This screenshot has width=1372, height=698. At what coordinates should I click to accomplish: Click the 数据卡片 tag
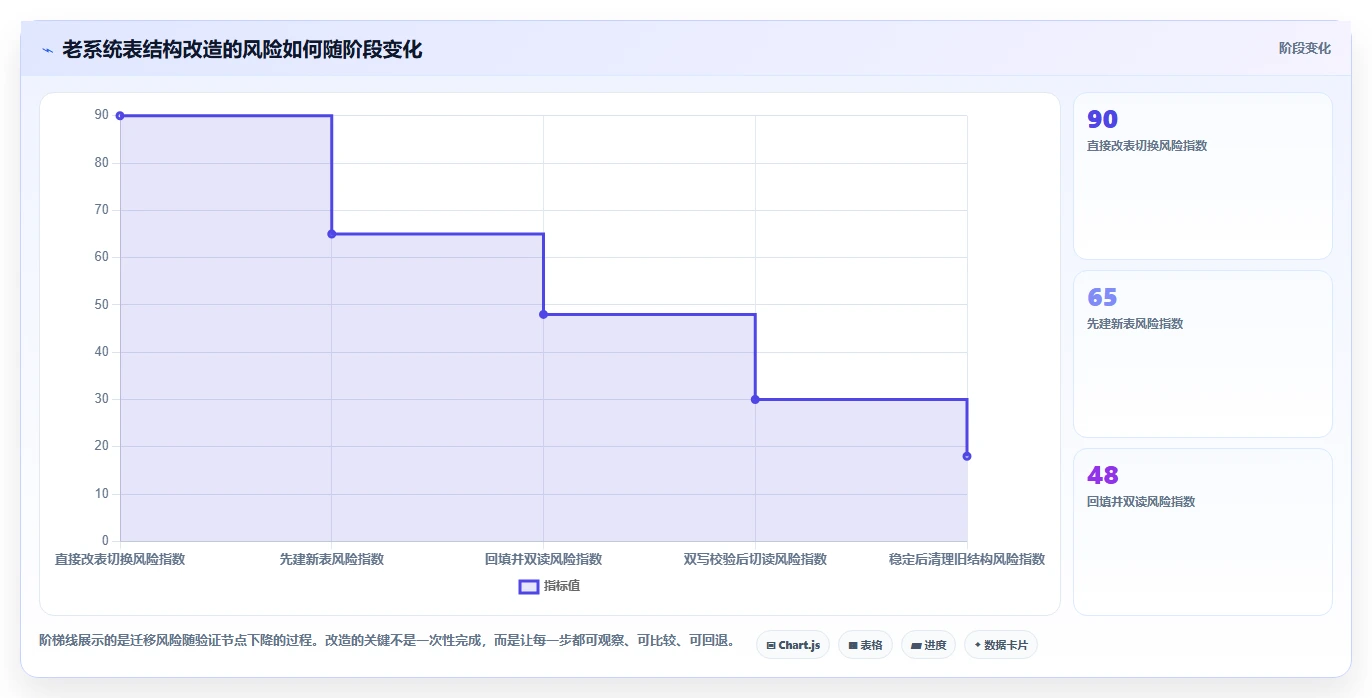click(1001, 645)
